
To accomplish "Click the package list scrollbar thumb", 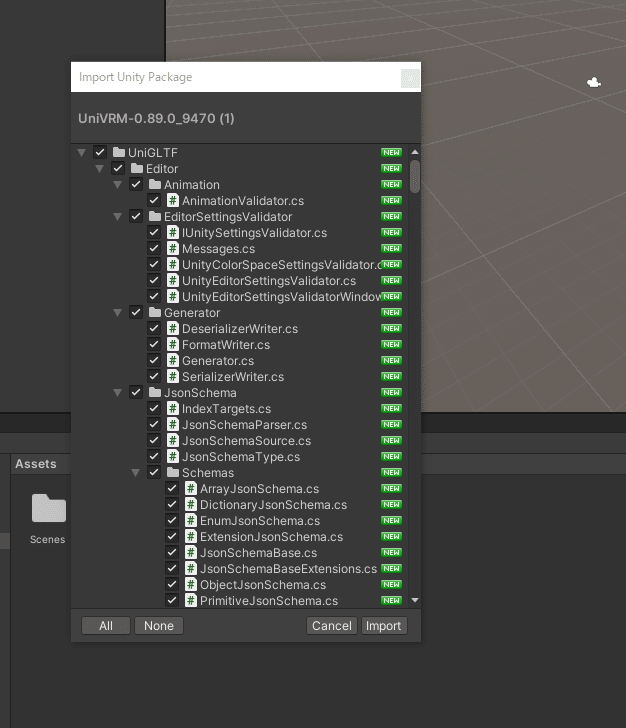I will (x=415, y=176).
